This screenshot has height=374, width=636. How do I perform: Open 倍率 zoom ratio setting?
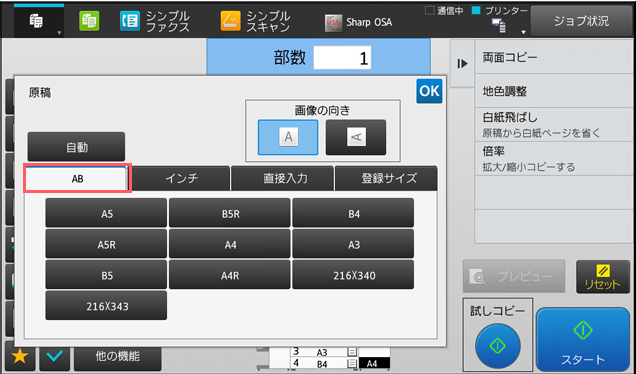point(554,159)
